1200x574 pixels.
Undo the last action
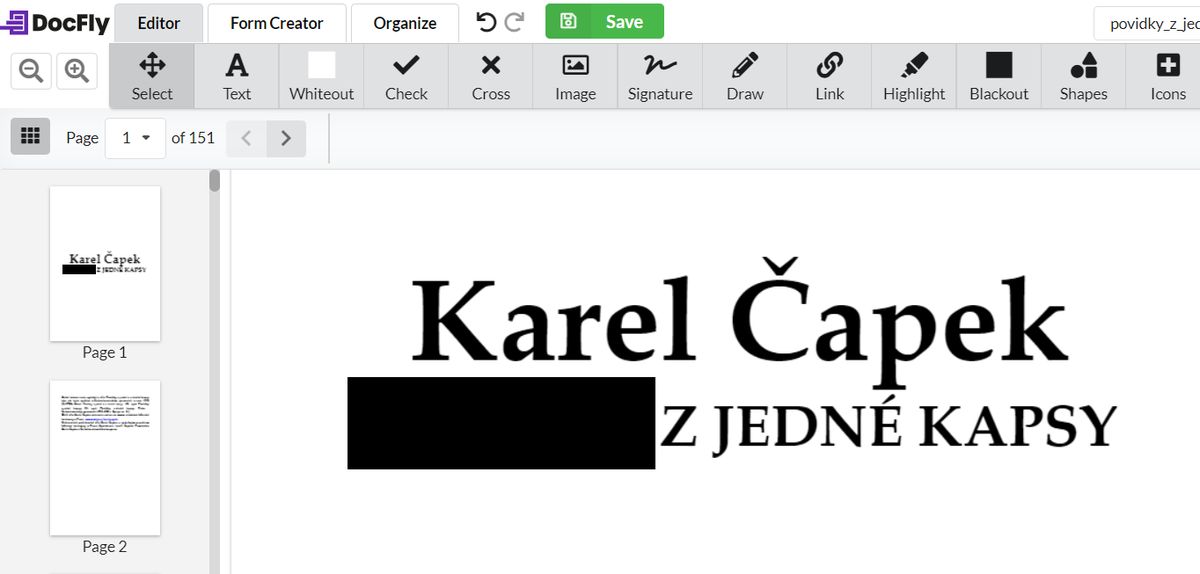pyautogui.click(x=486, y=22)
